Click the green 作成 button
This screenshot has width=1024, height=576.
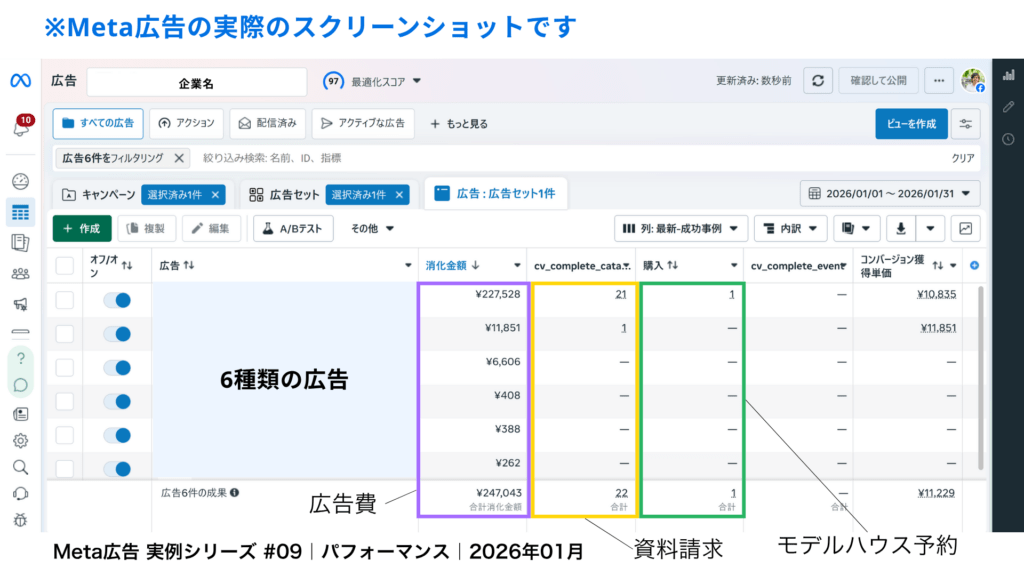(x=82, y=229)
